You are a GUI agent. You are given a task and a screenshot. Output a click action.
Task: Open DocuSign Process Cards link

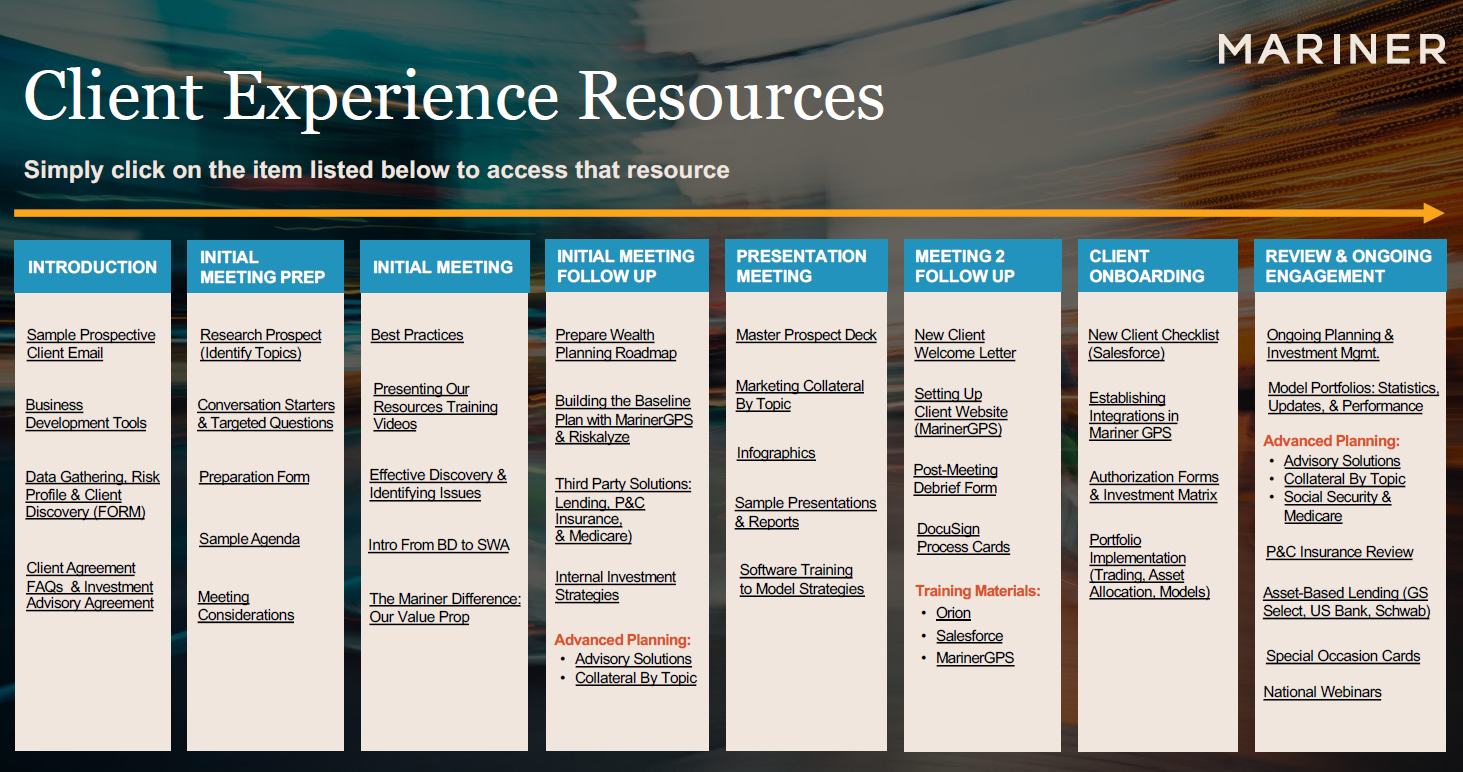[x=964, y=538]
